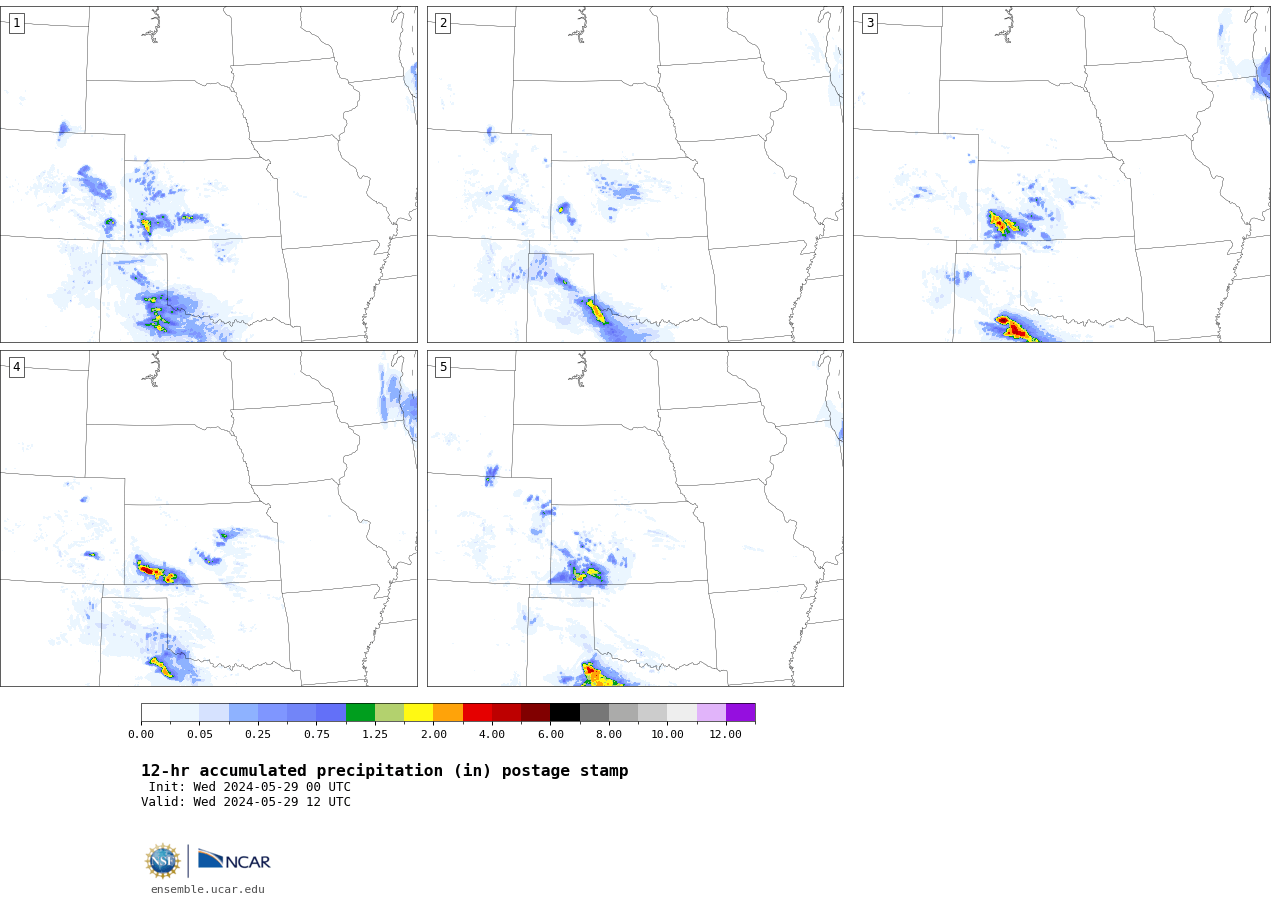Screen dimensions: 1280x901
Task: Open ensemble member 1 precipitation map
Action: (208, 174)
